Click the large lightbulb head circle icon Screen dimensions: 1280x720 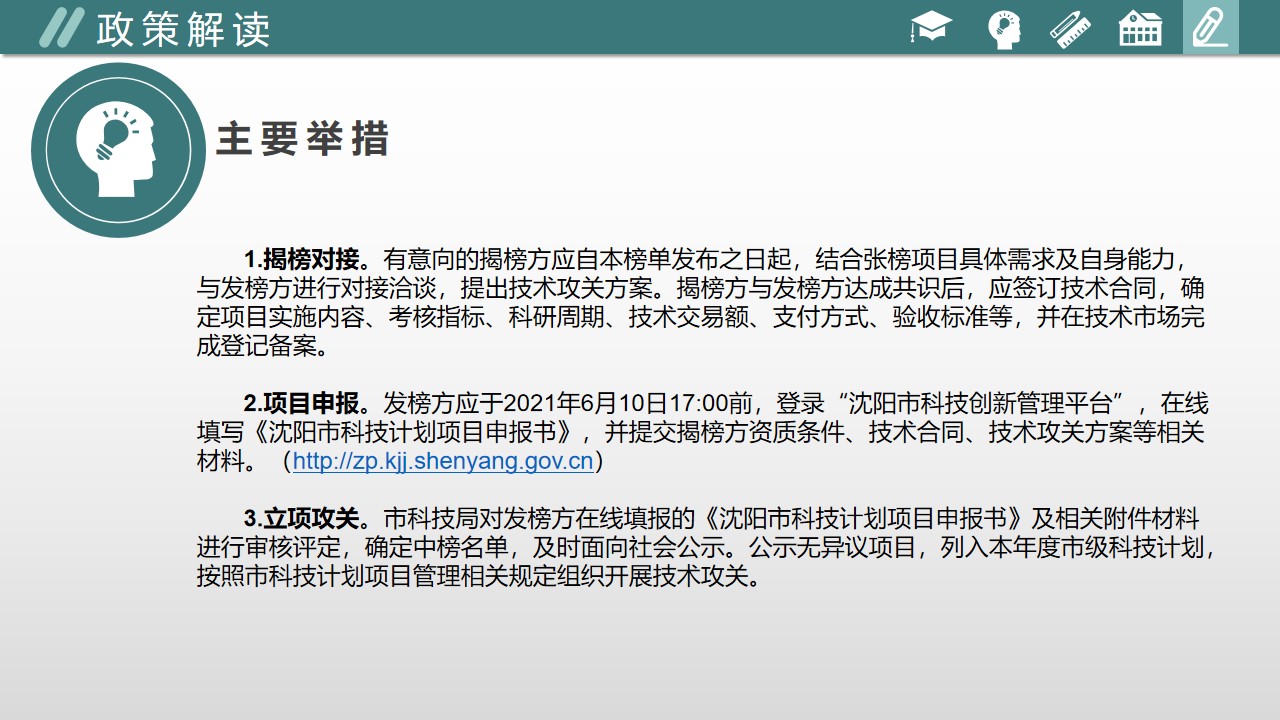[118, 150]
